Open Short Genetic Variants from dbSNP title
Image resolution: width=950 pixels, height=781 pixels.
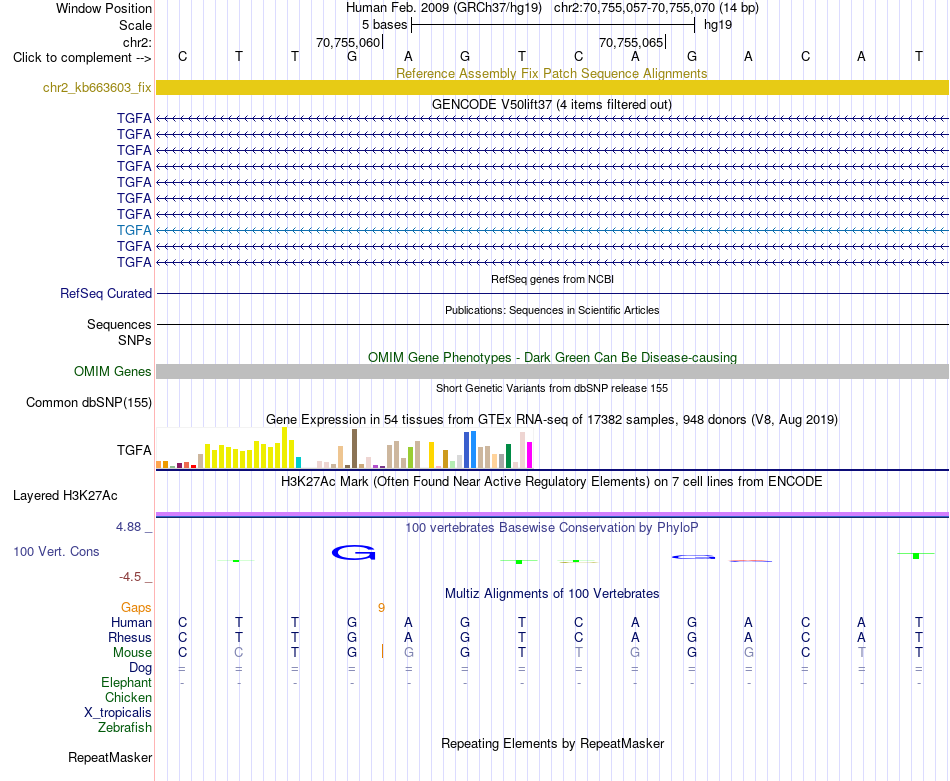coord(552,388)
